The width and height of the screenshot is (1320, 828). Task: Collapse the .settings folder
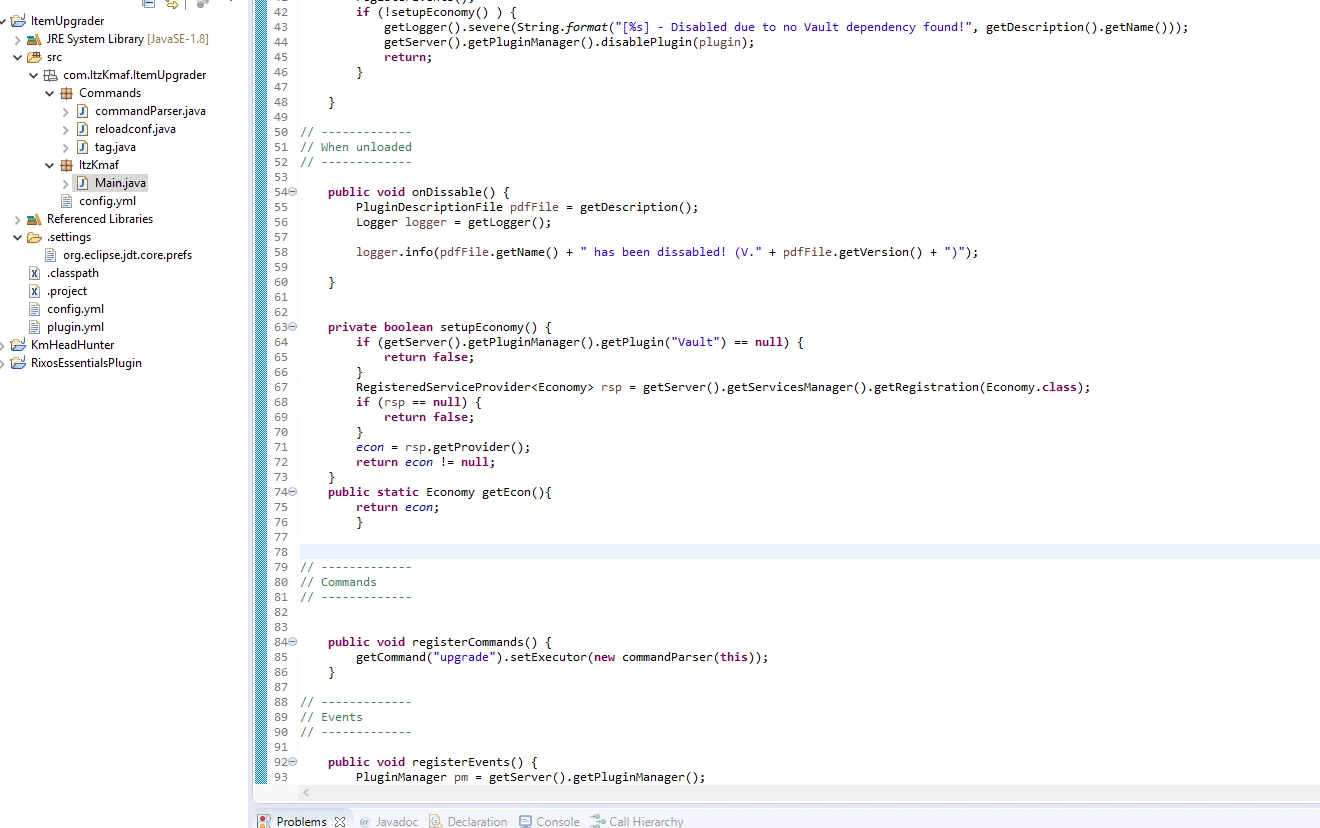pos(18,237)
